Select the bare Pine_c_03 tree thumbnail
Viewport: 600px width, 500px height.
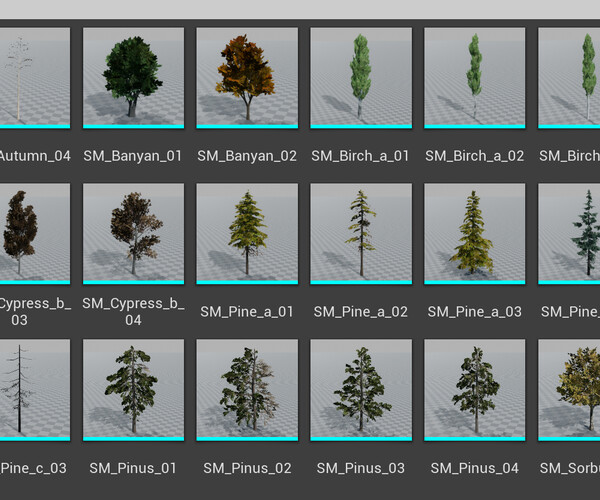tap(35, 390)
